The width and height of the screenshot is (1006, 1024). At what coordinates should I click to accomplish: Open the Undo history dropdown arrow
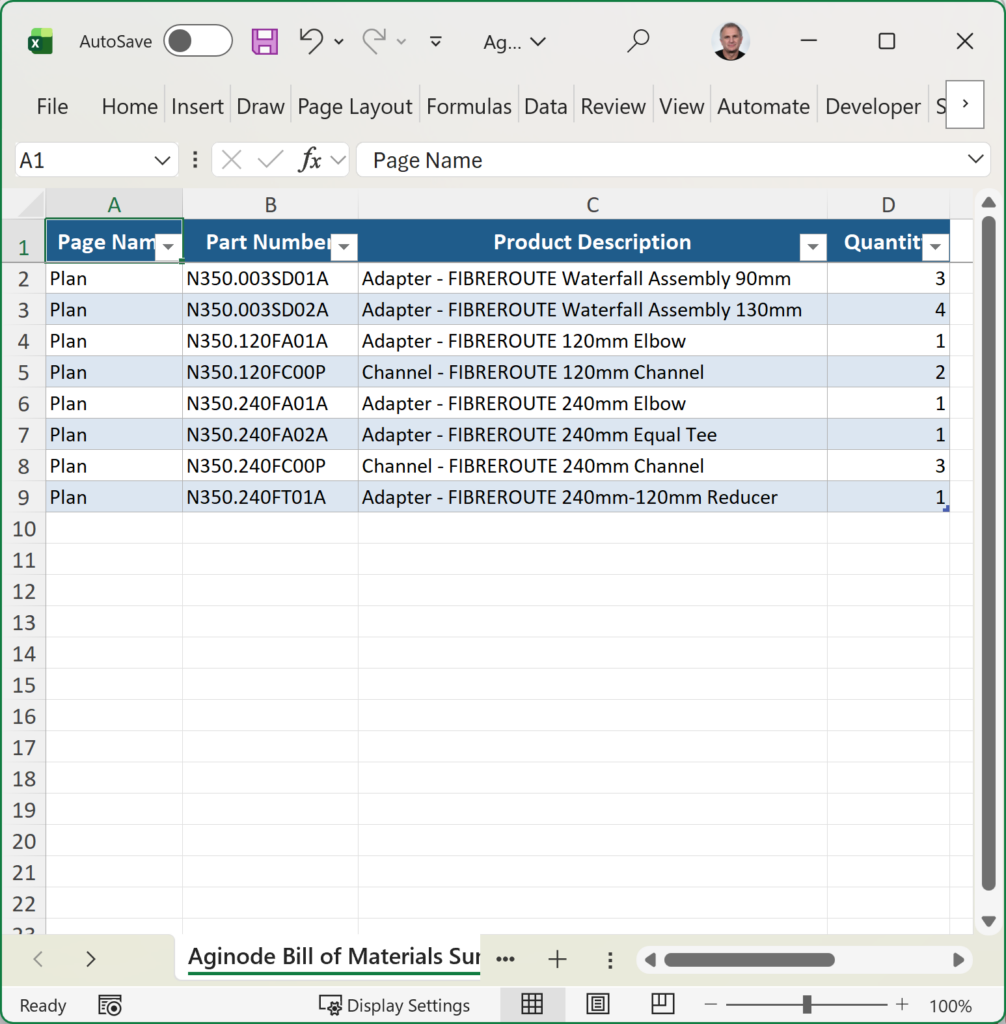pos(338,42)
